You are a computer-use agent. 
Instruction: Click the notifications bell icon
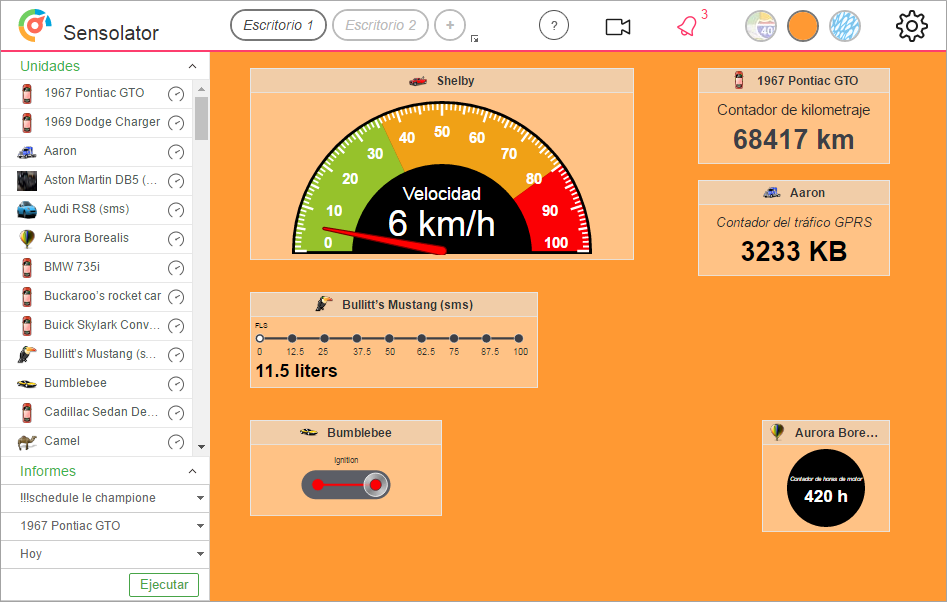[687, 26]
